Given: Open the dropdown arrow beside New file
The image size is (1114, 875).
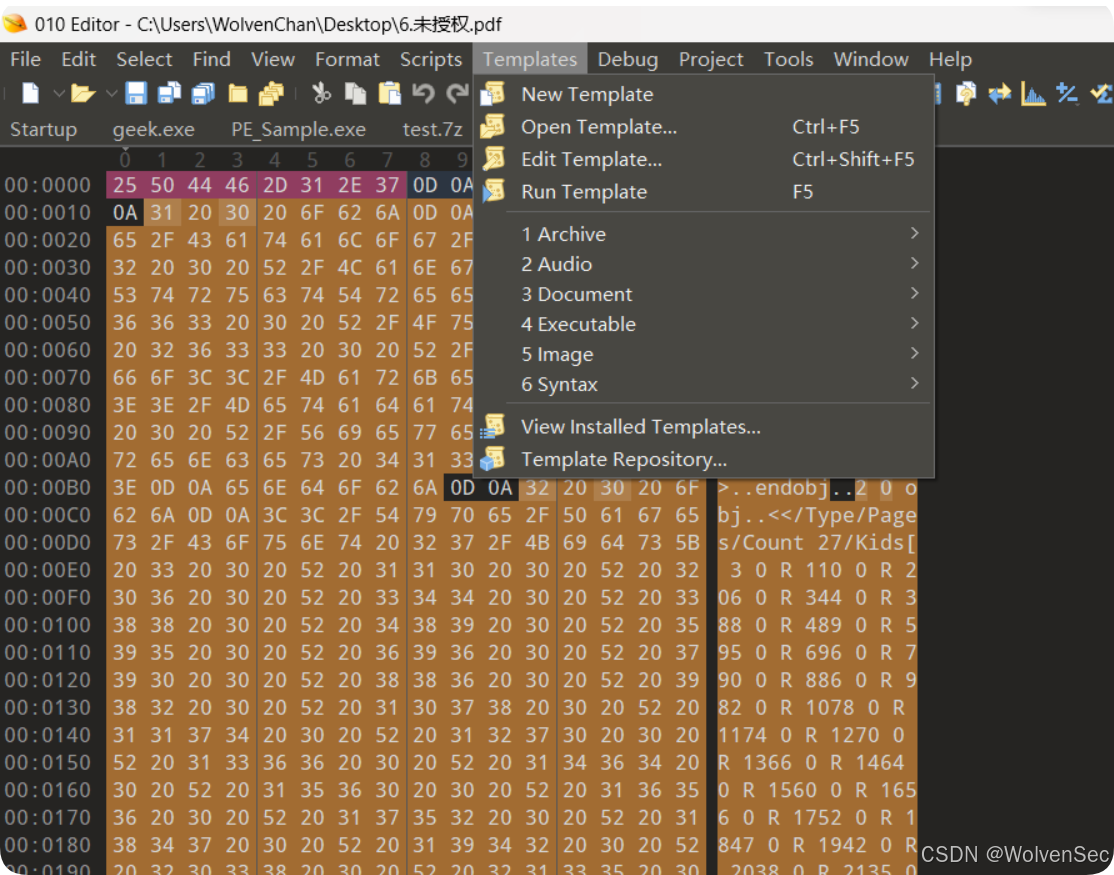Looking at the screenshot, I should tap(59, 93).
